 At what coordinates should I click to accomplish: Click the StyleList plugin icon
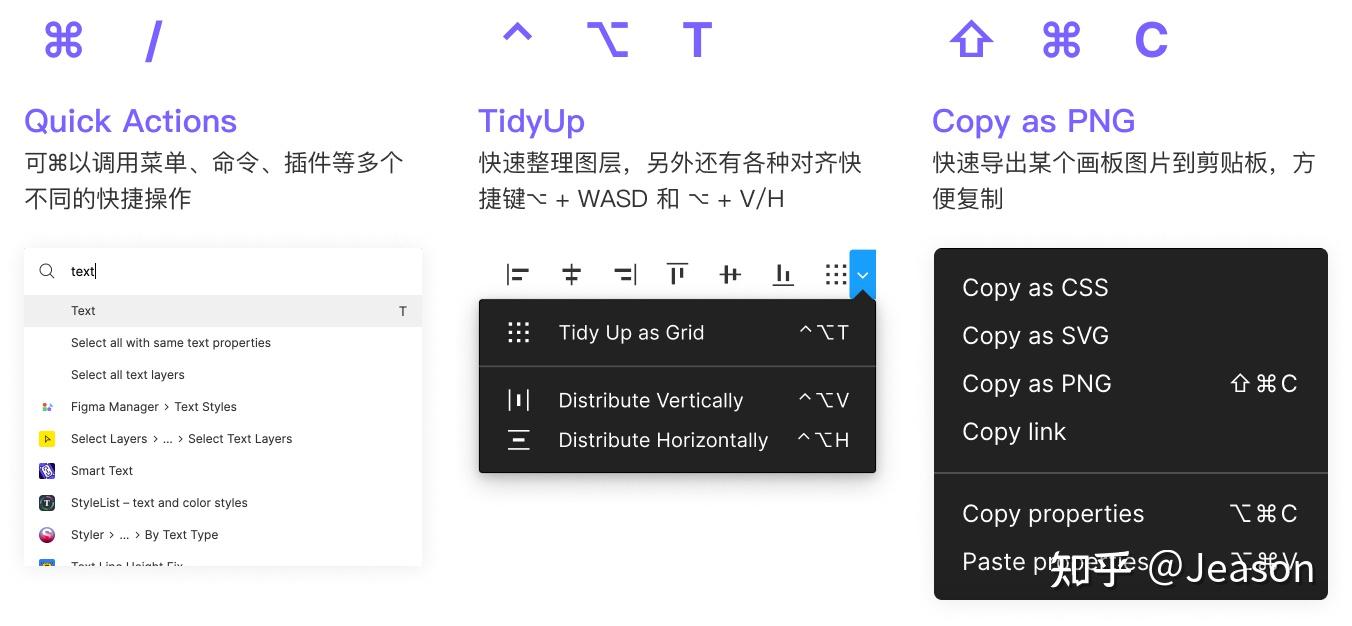47,503
